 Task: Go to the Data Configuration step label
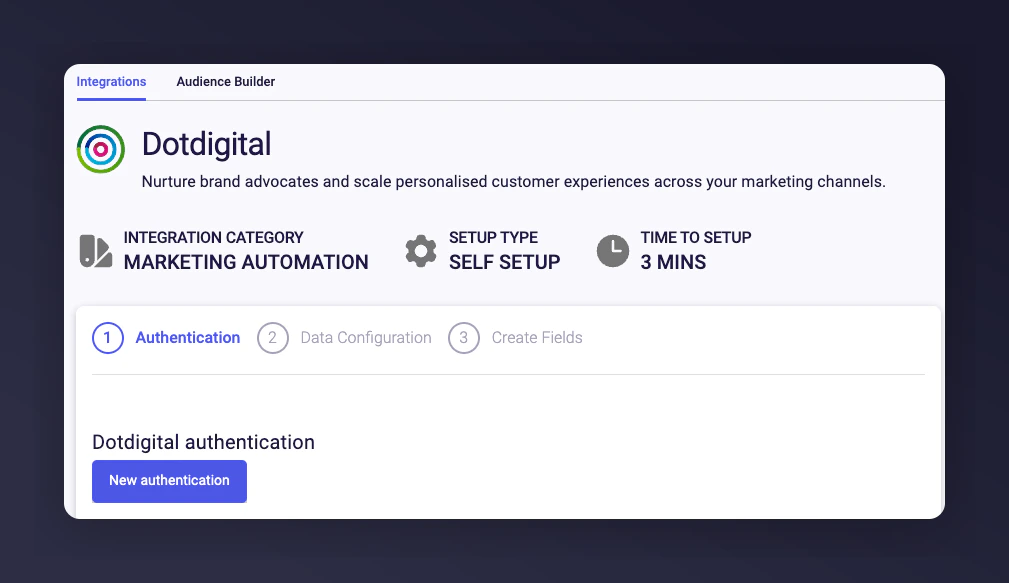point(366,338)
